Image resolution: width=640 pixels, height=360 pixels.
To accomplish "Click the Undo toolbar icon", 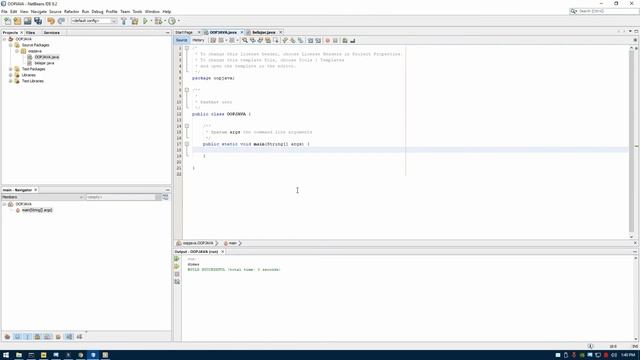I will click(51, 21).
